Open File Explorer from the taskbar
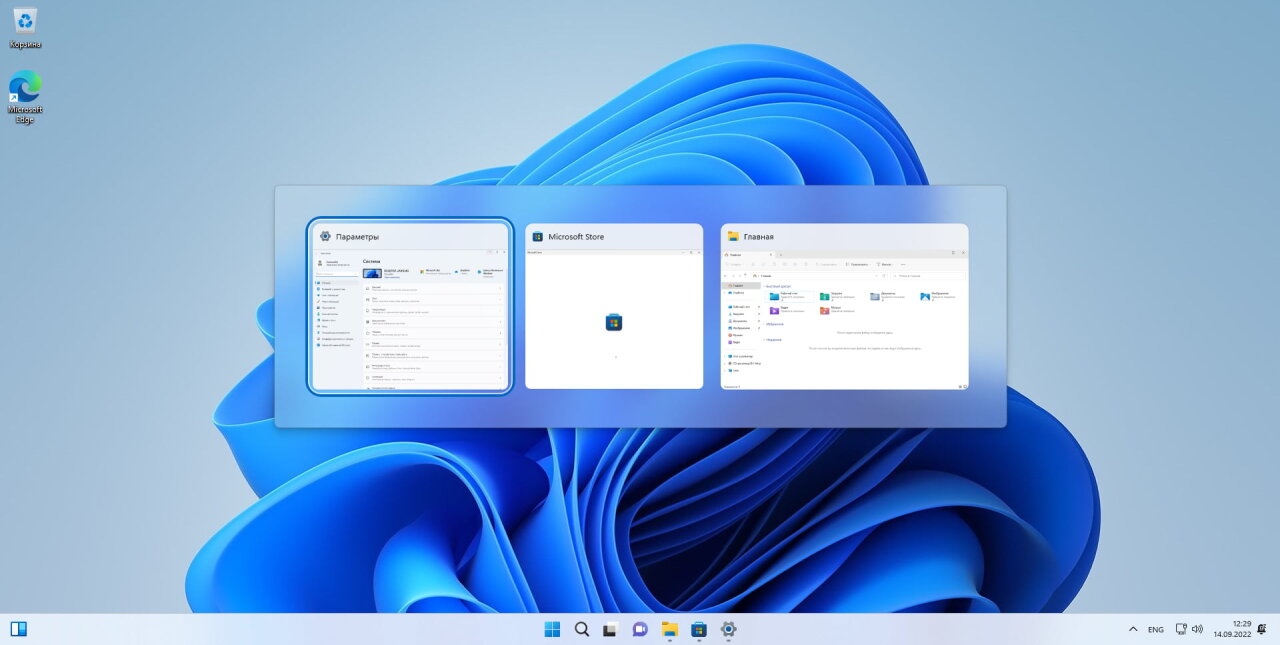The width and height of the screenshot is (1280, 645). tap(669, 629)
